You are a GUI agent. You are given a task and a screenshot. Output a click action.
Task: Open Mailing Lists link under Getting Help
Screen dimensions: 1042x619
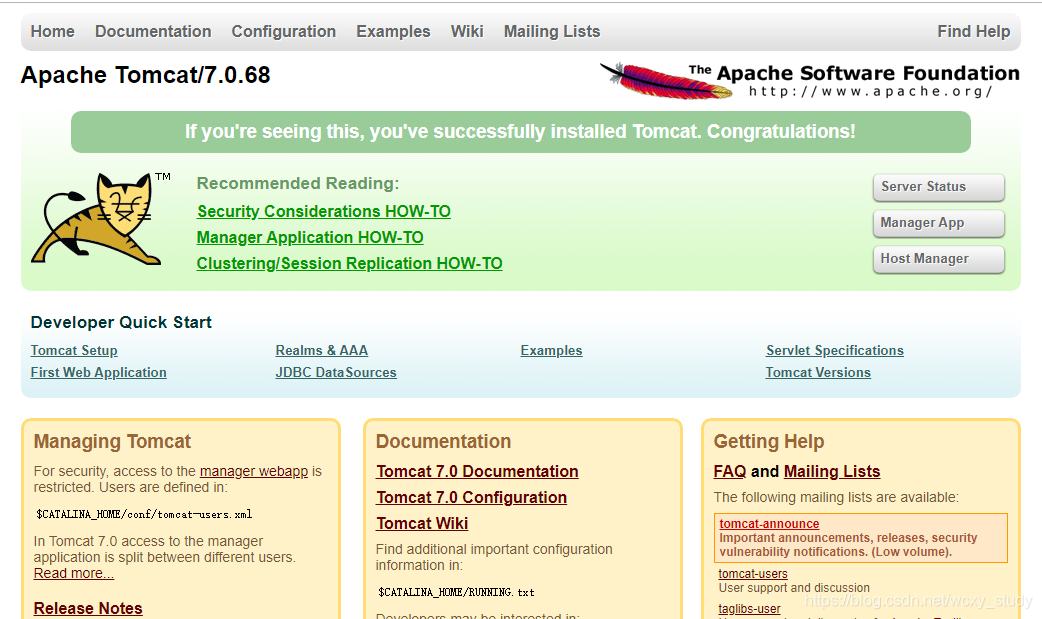click(x=832, y=471)
